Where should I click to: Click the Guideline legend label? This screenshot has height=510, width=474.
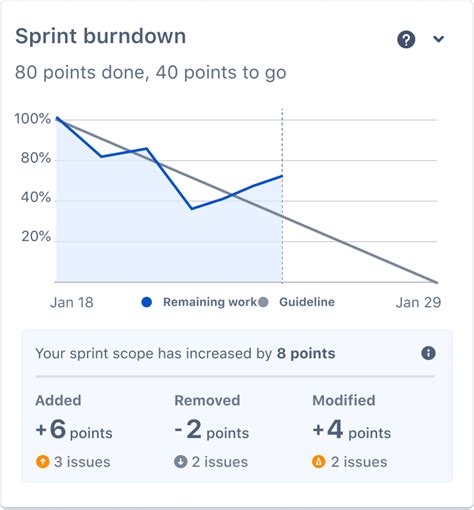point(307,302)
